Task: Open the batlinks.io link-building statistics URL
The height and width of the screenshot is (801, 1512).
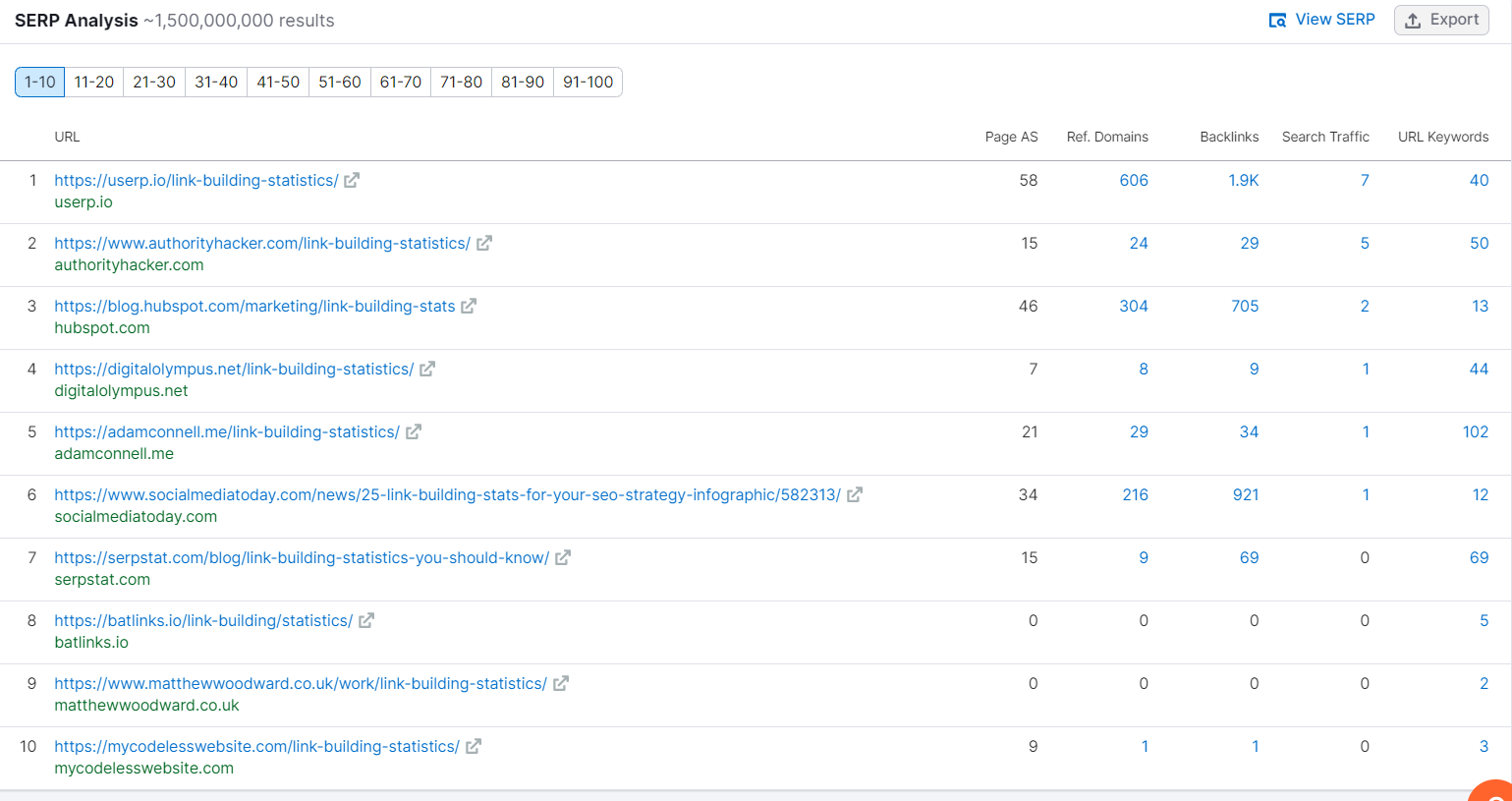Action: (x=203, y=620)
